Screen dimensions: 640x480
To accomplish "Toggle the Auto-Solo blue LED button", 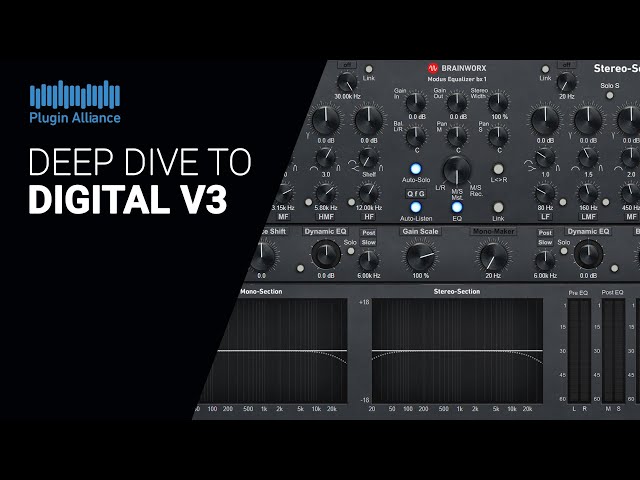I will (x=416, y=169).
